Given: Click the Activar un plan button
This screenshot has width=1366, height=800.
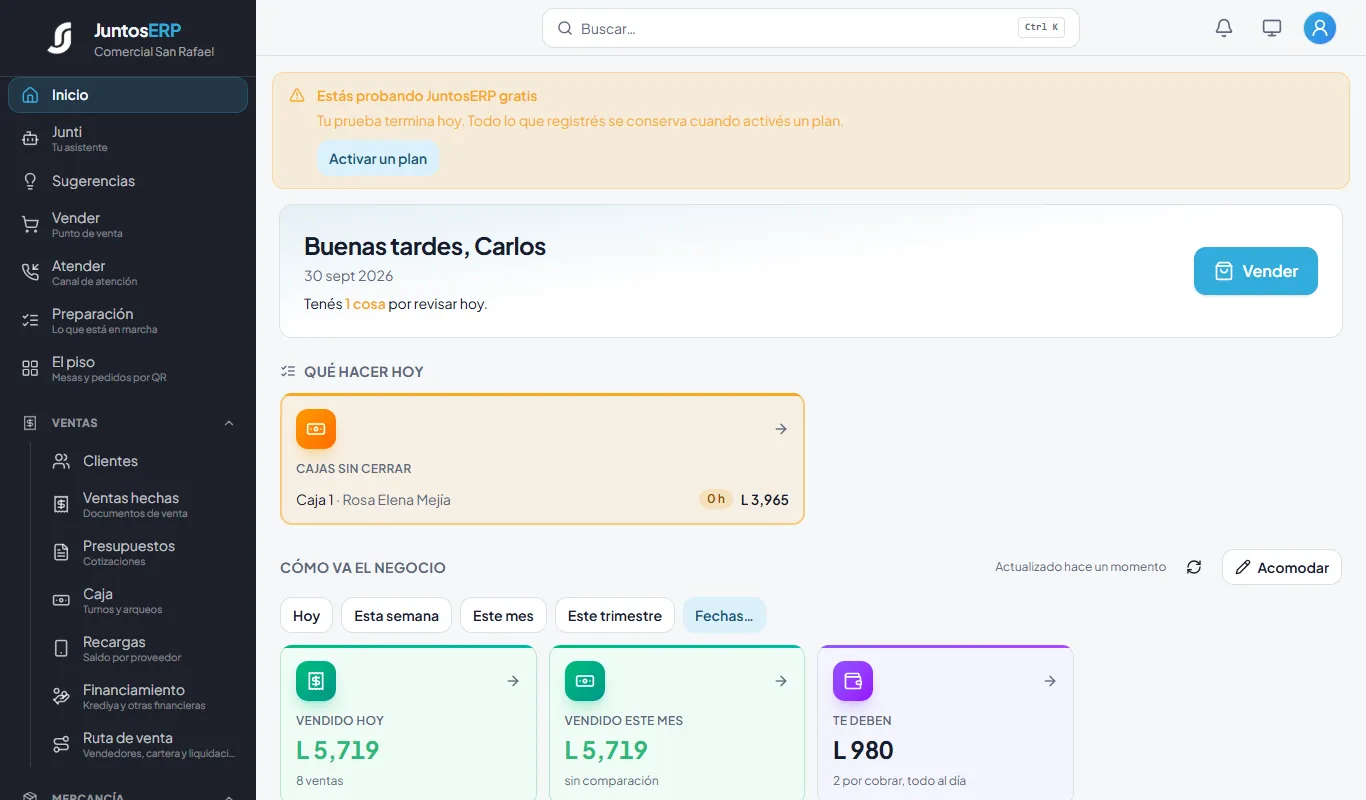Looking at the screenshot, I should 378,159.
